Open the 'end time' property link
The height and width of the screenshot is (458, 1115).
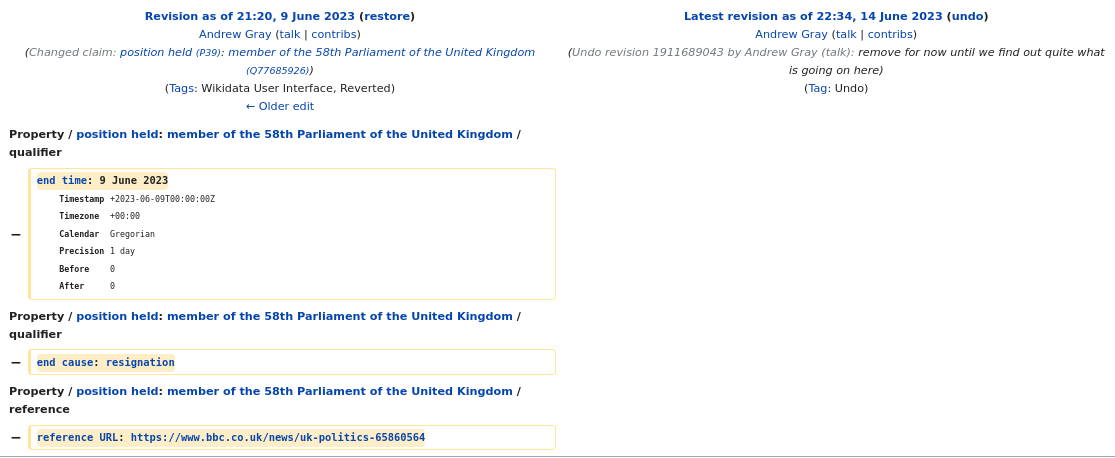click(62, 181)
